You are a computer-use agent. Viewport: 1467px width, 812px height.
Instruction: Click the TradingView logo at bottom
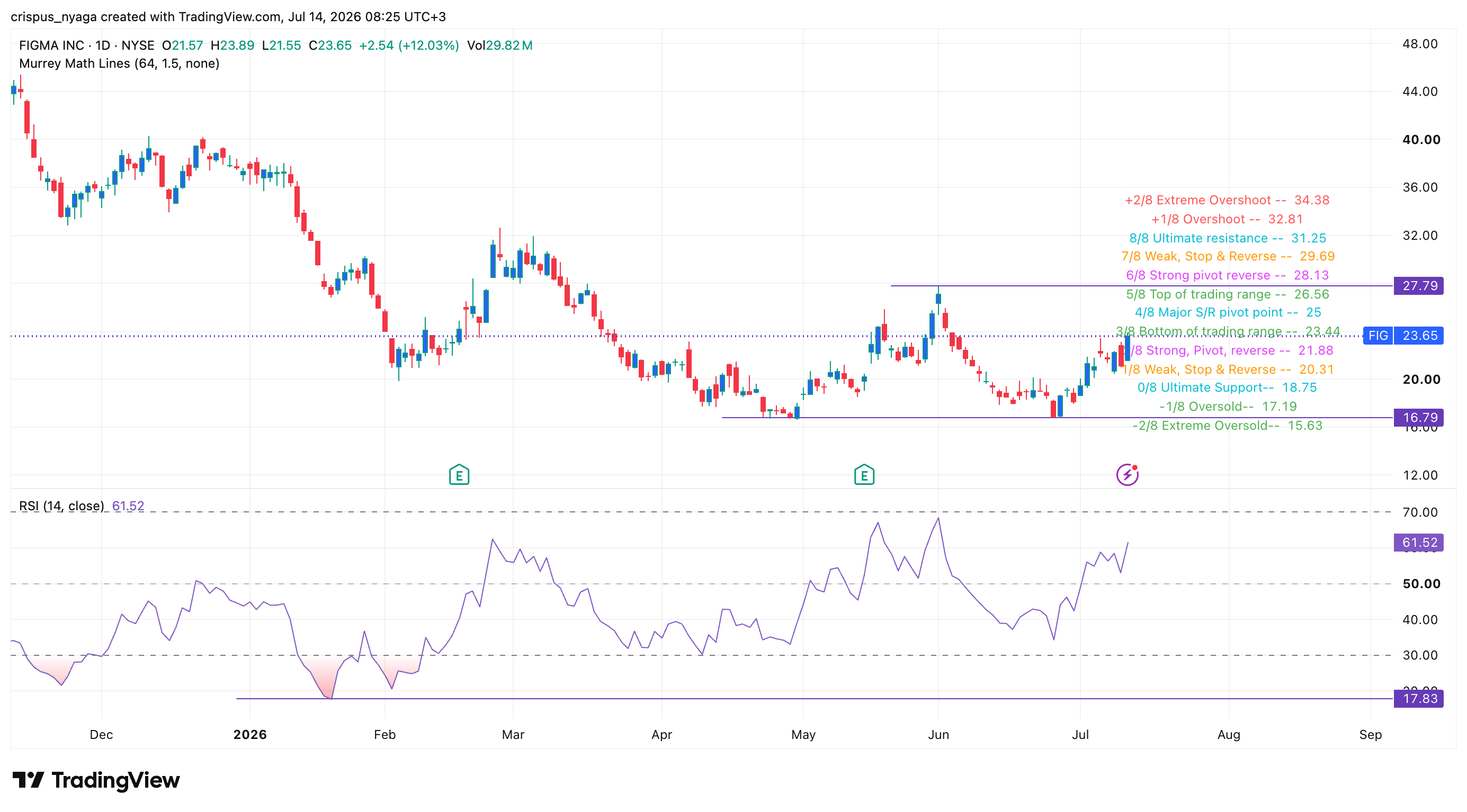tap(96, 780)
